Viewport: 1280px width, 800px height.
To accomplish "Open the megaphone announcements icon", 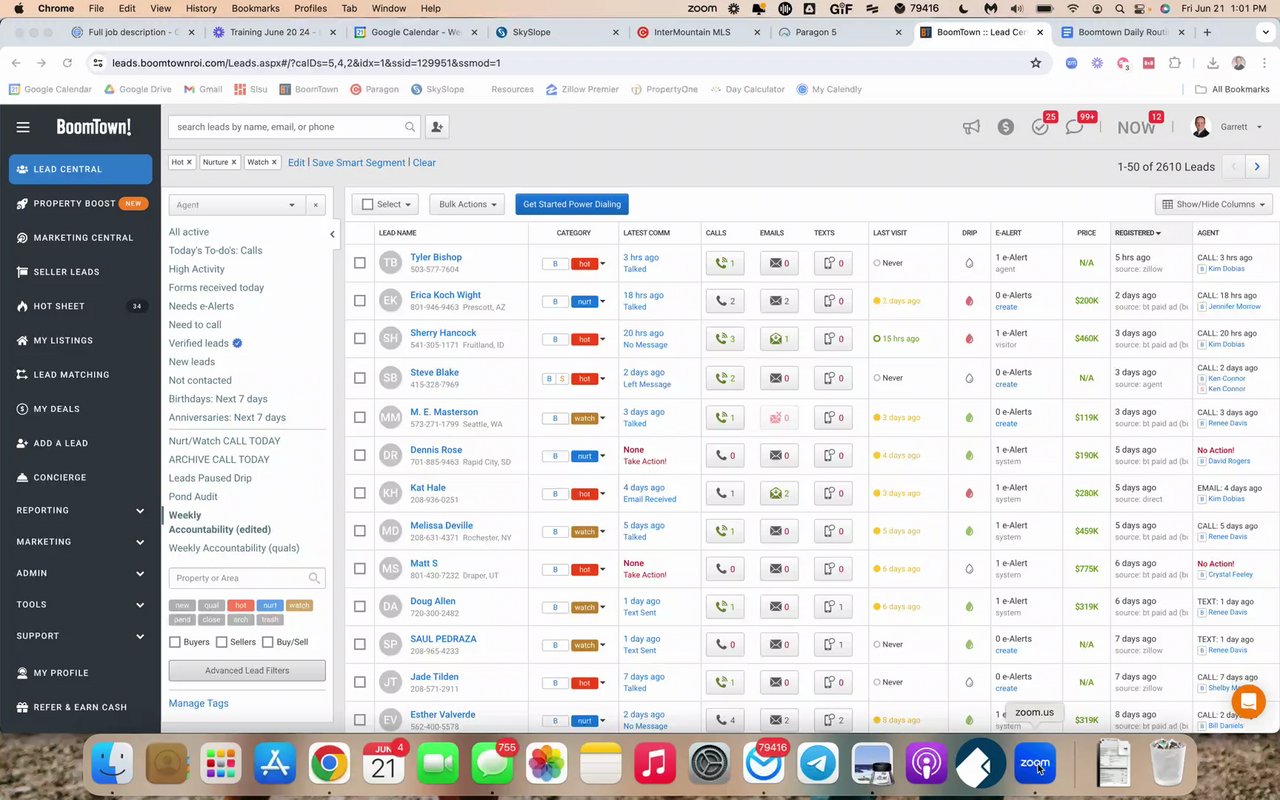I will pyautogui.click(x=971, y=127).
